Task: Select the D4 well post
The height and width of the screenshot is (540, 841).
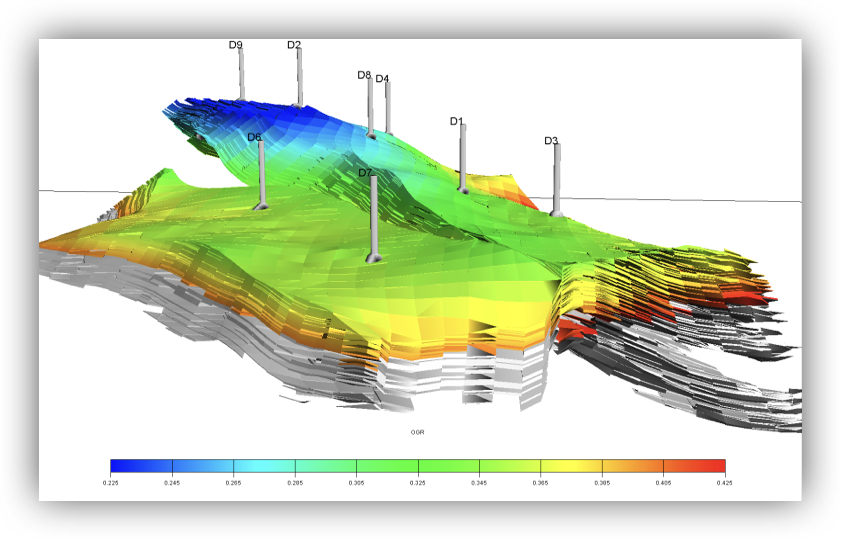Action: coord(388,108)
